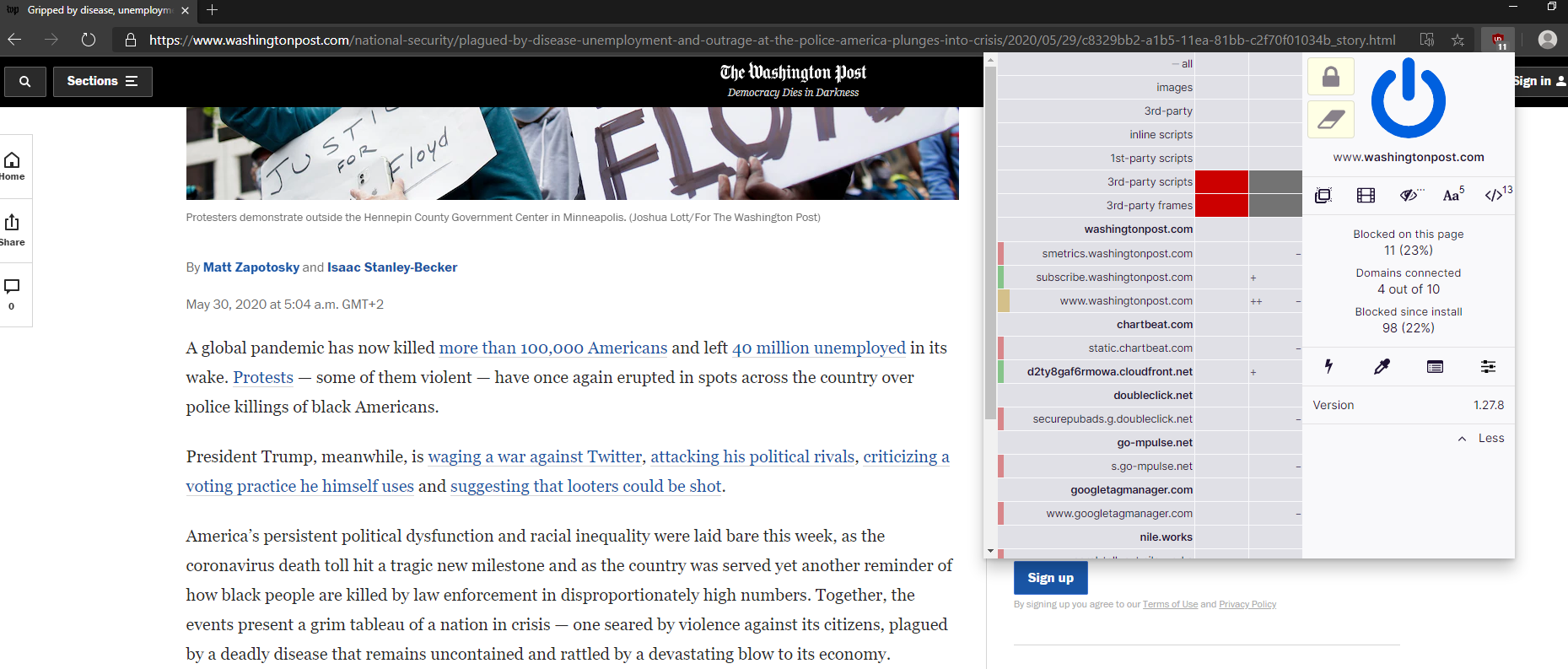Click red global cell for 3rd-party scripts
The image size is (1568, 669).
click(x=1221, y=181)
